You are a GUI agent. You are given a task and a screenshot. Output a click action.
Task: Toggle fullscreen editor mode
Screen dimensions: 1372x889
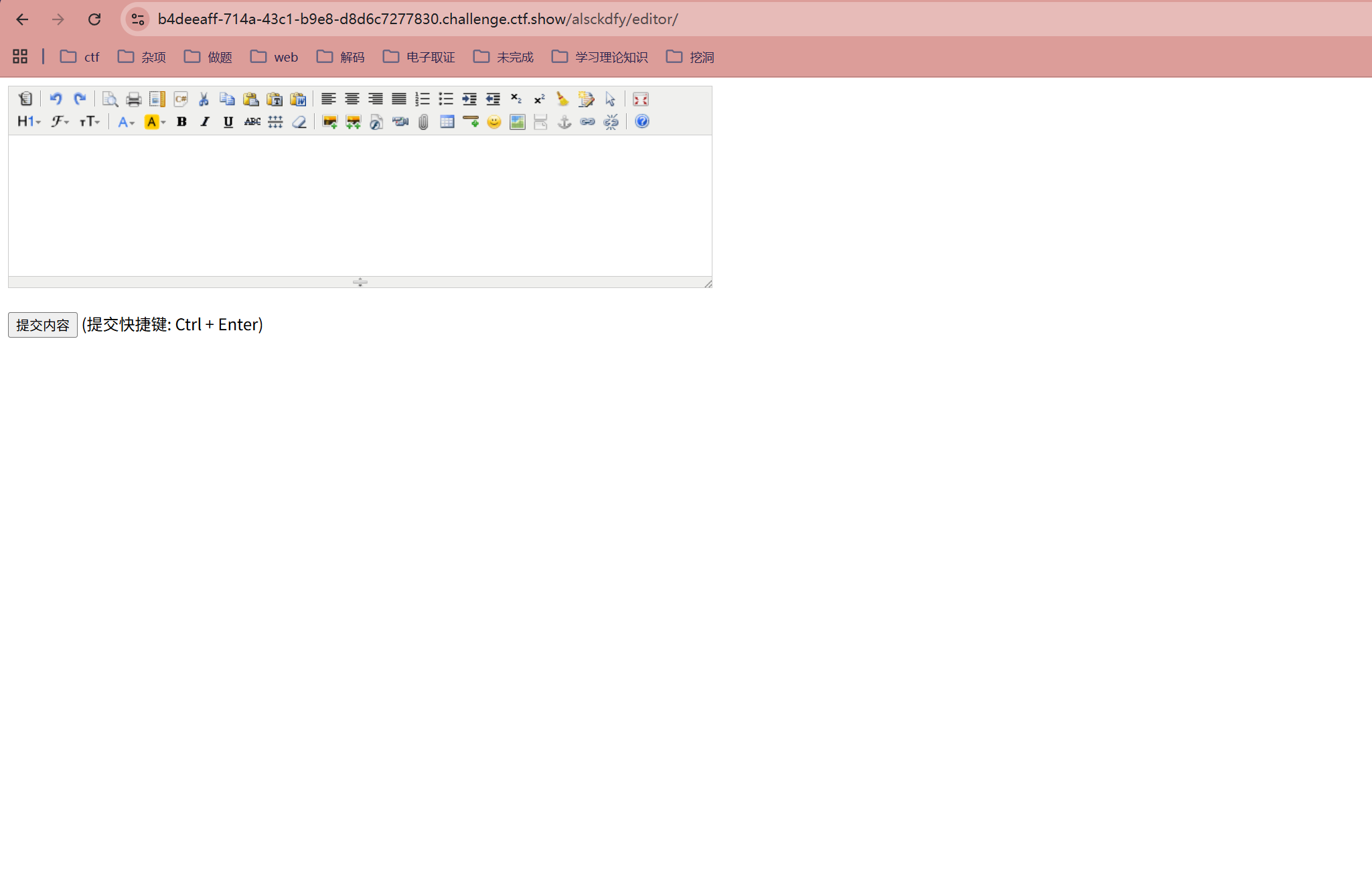coord(640,99)
